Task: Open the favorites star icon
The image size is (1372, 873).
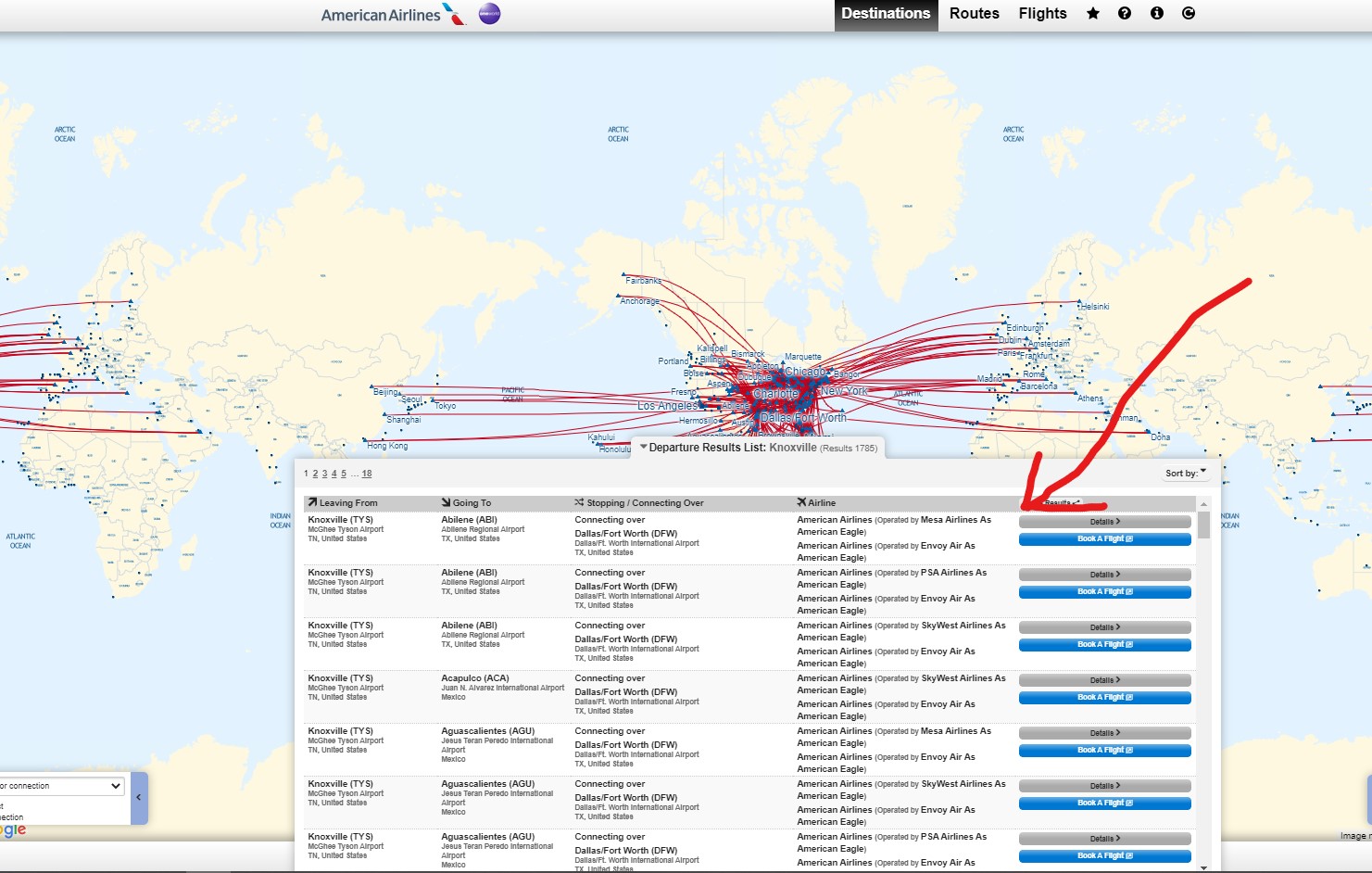Action: [x=1093, y=13]
